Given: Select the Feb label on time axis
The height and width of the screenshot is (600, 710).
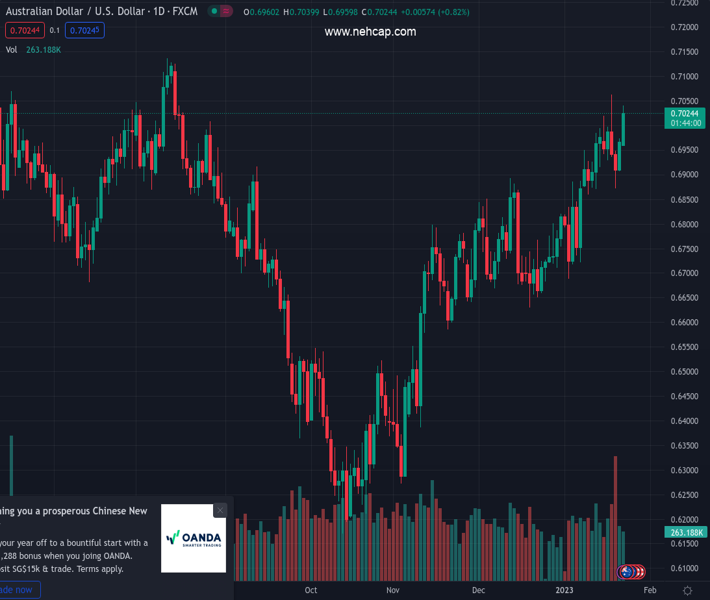Looking at the screenshot, I should 649,591.
